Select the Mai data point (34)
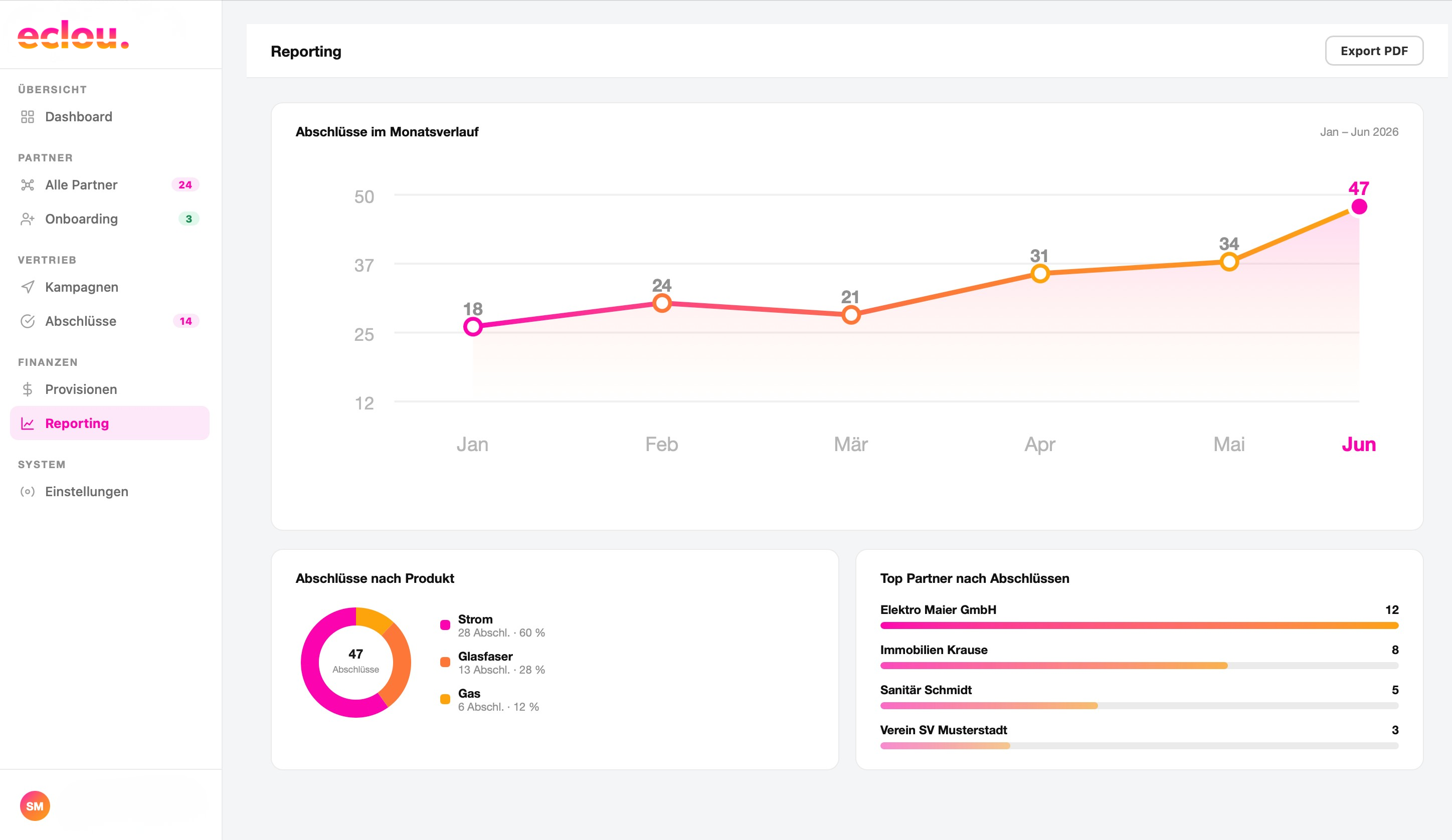The height and width of the screenshot is (840, 1452). (x=1229, y=262)
